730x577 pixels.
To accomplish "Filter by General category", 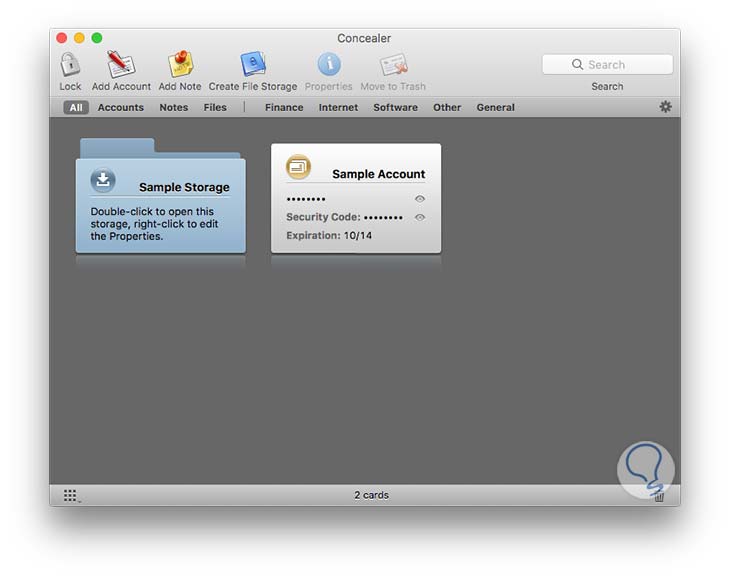I will [x=495, y=108].
